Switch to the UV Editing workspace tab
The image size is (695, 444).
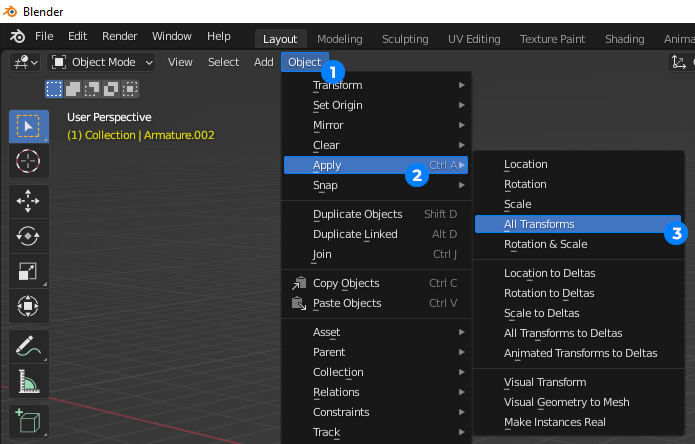pyautogui.click(x=474, y=39)
